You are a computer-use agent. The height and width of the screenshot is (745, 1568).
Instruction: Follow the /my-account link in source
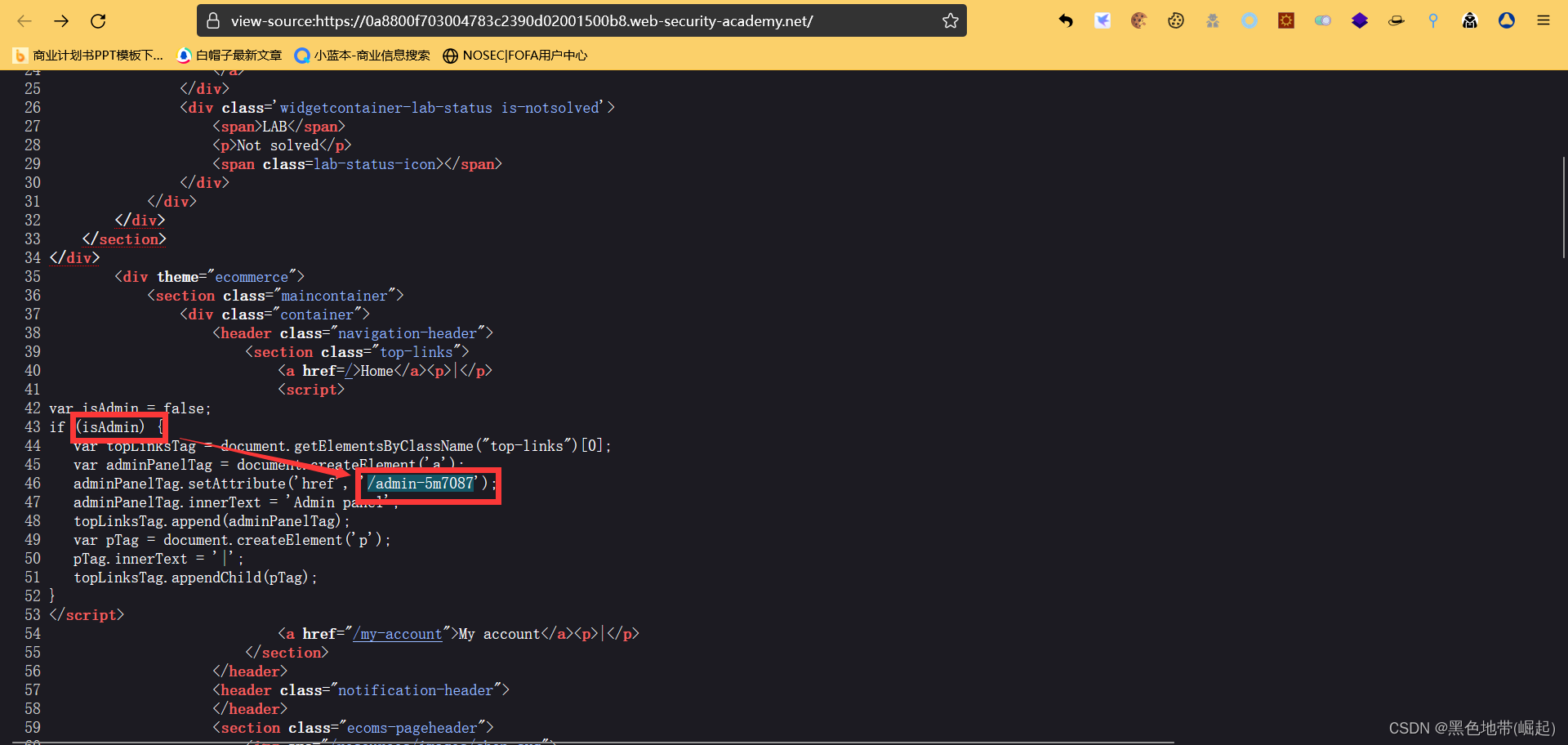(397, 634)
